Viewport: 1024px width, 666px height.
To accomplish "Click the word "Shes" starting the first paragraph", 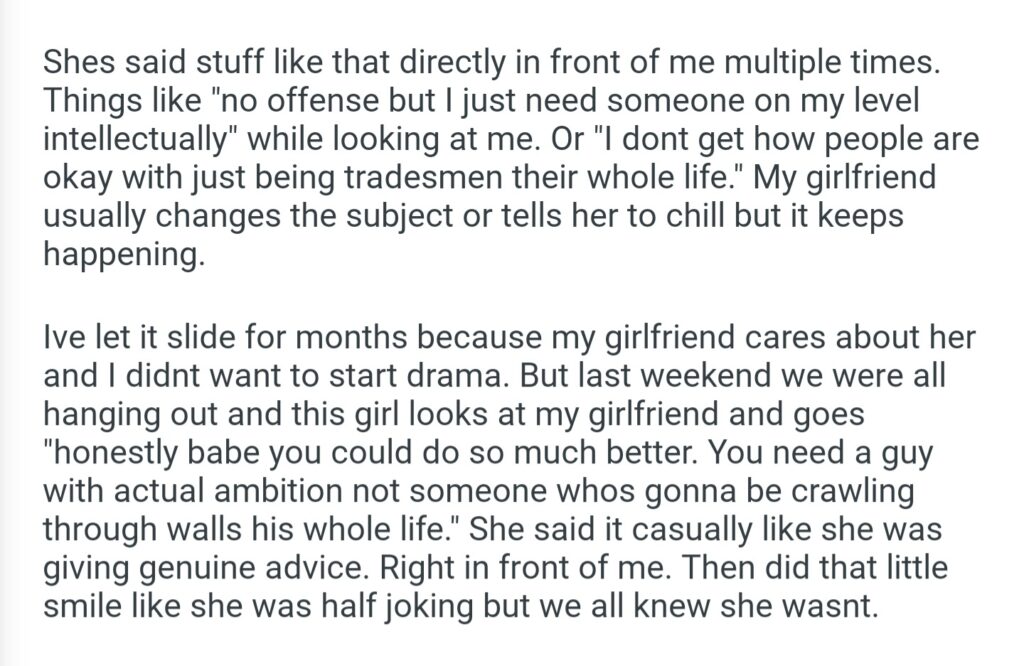I will [76, 62].
